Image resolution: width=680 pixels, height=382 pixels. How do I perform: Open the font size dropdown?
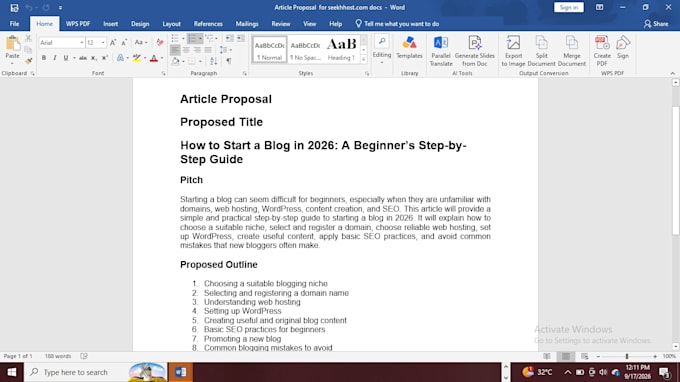(95, 42)
